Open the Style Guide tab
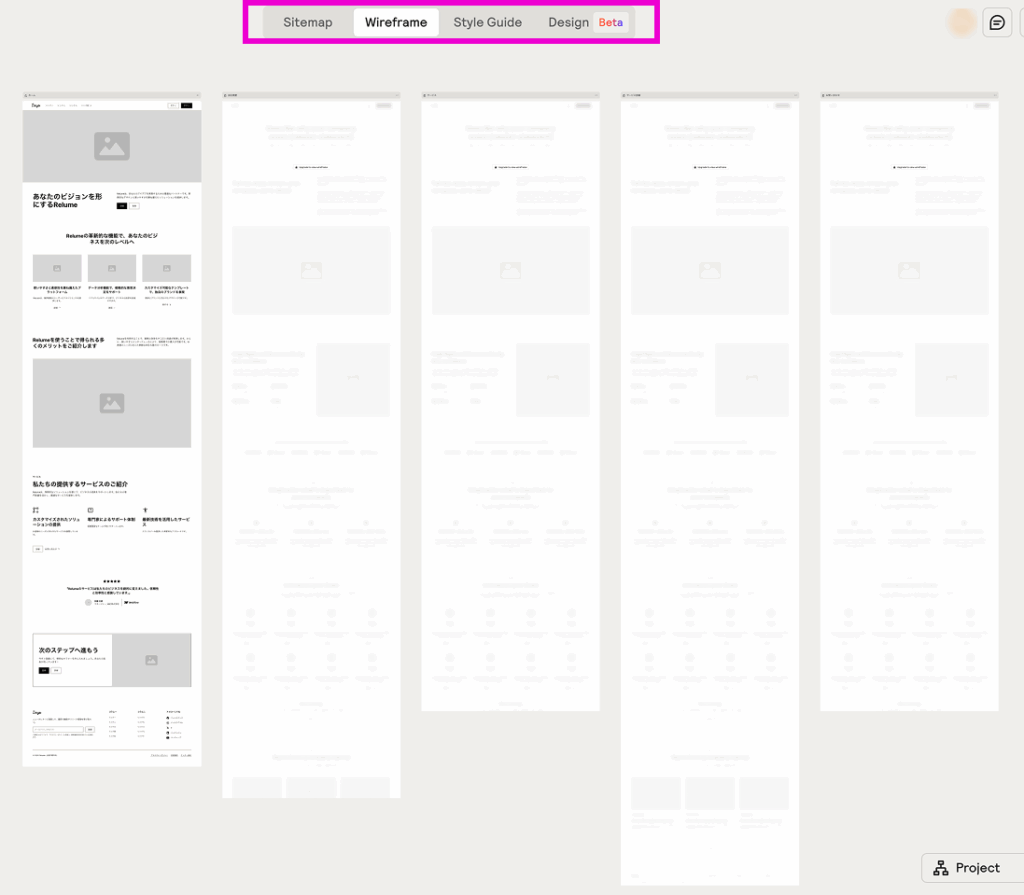Screen dimensions: 1024x895 (x=487, y=22)
